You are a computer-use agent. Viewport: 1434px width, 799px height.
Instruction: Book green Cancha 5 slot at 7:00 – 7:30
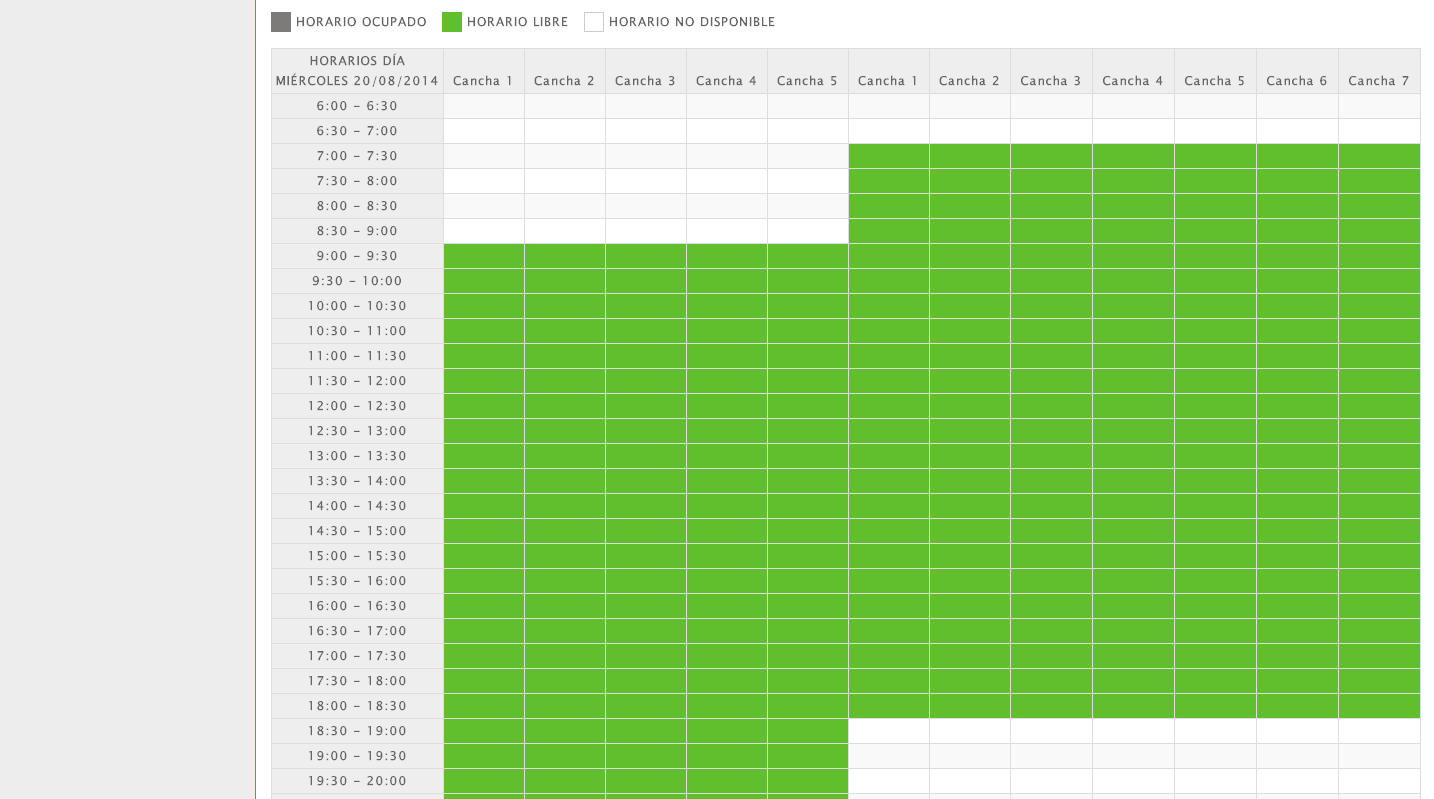pyautogui.click(x=1215, y=156)
